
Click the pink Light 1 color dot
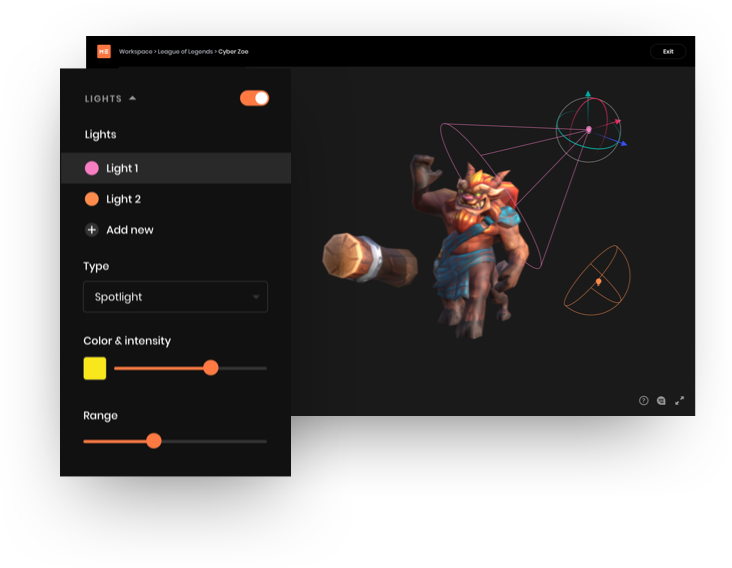pos(92,168)
